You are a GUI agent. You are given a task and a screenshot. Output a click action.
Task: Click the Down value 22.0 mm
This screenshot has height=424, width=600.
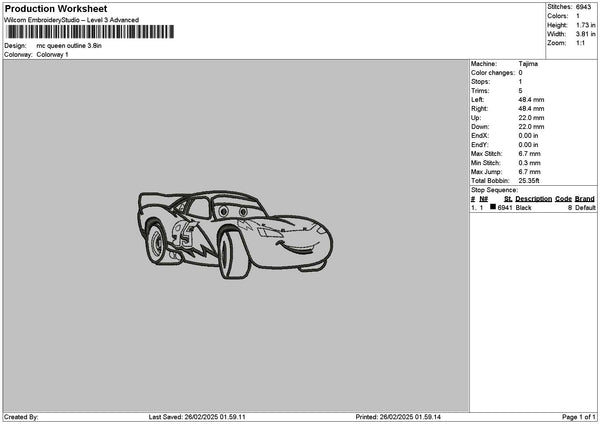click(531, 127)
